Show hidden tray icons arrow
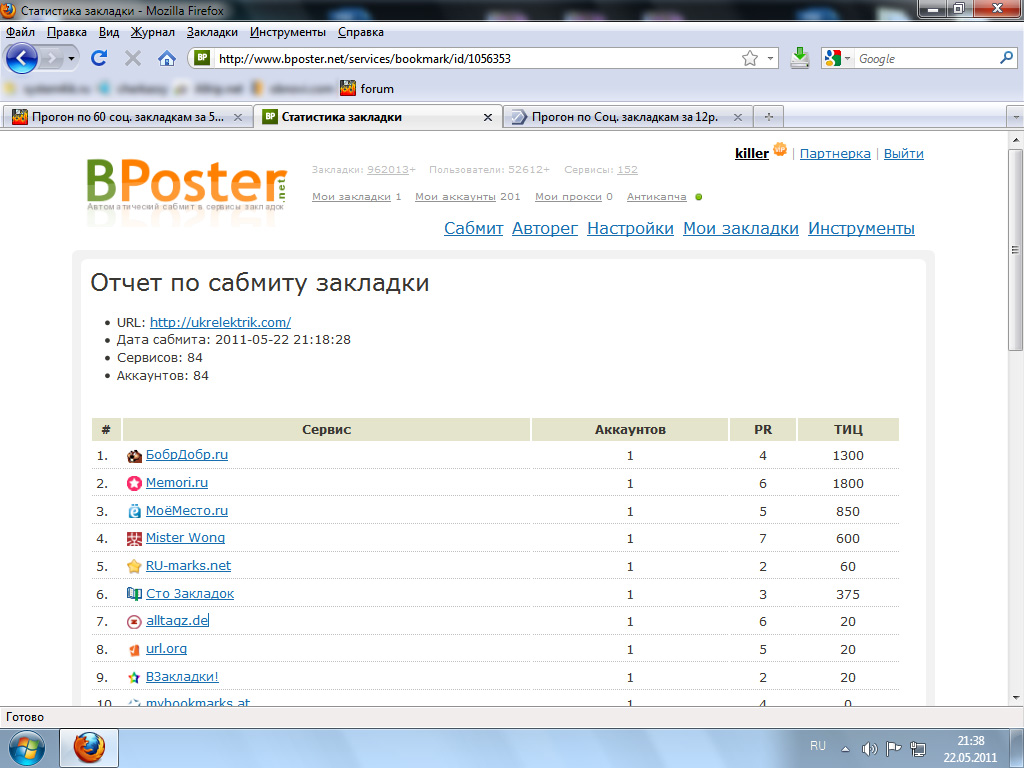This screenshot has width=1024, height=768. [x=845, y=748]
